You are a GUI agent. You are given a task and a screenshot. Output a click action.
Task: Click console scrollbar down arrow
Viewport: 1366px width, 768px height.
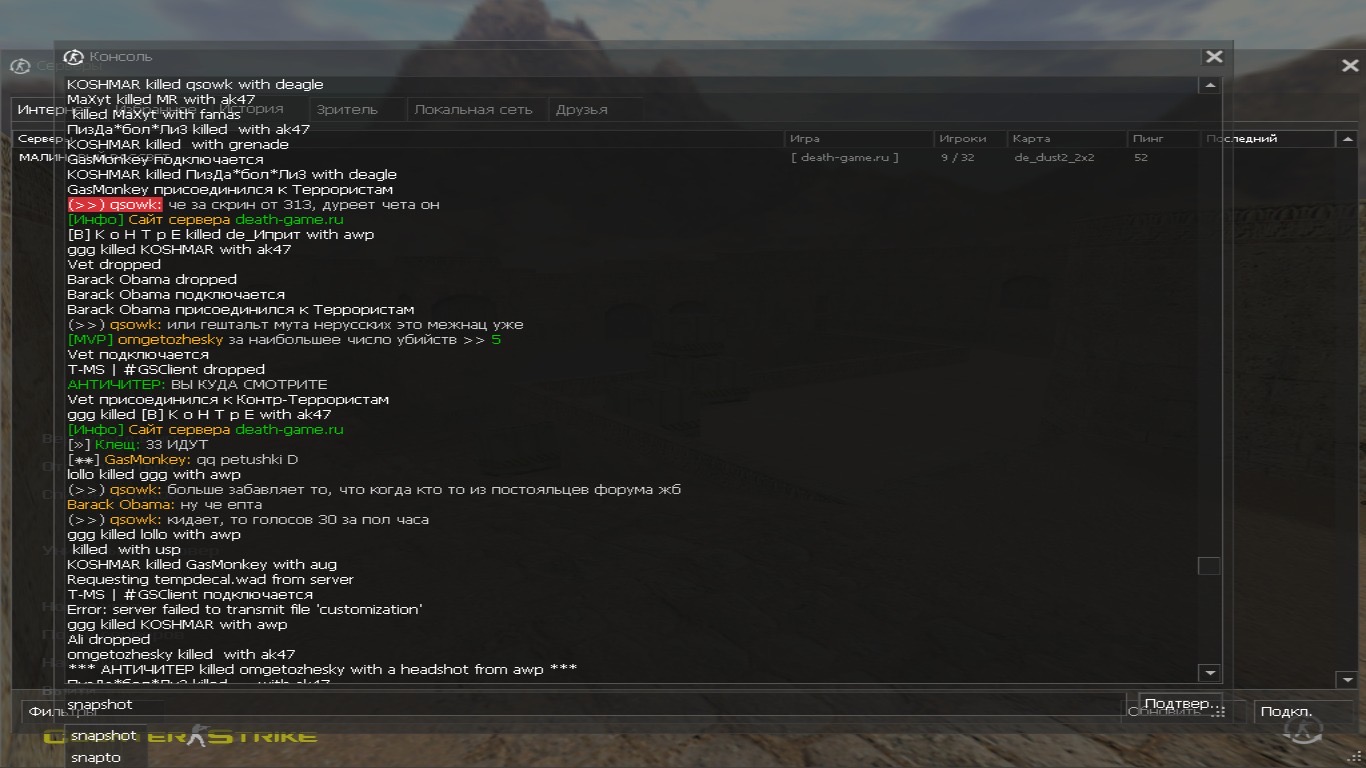[1209, 673]
